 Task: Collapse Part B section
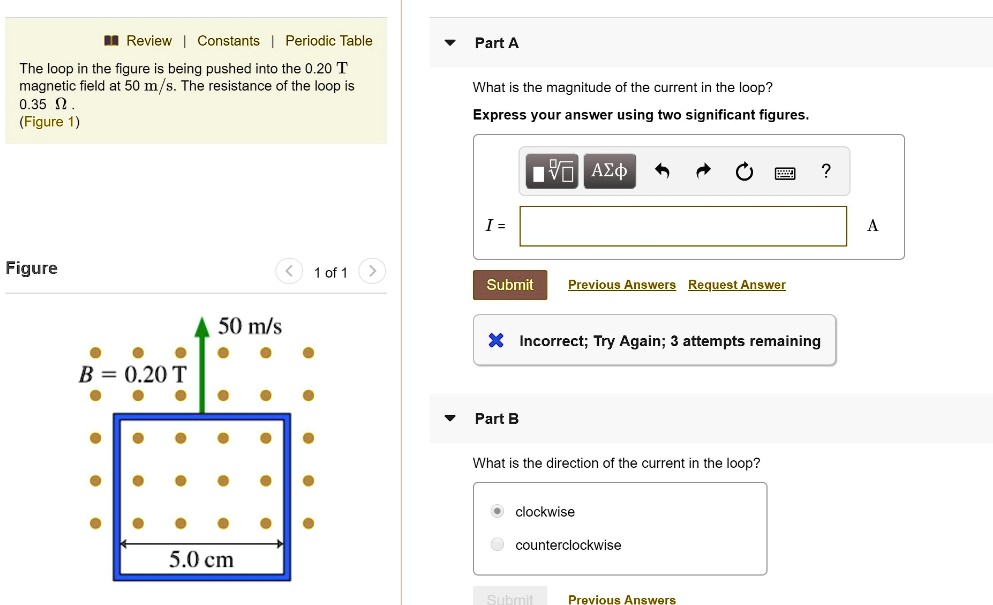coord(449,418)
